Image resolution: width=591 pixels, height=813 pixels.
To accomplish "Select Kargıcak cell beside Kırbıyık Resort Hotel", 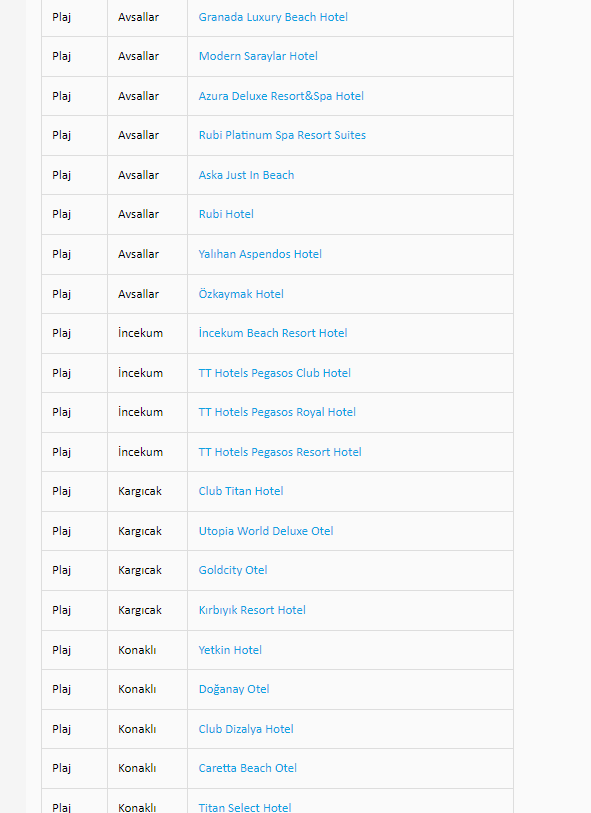I will (147, 610).
